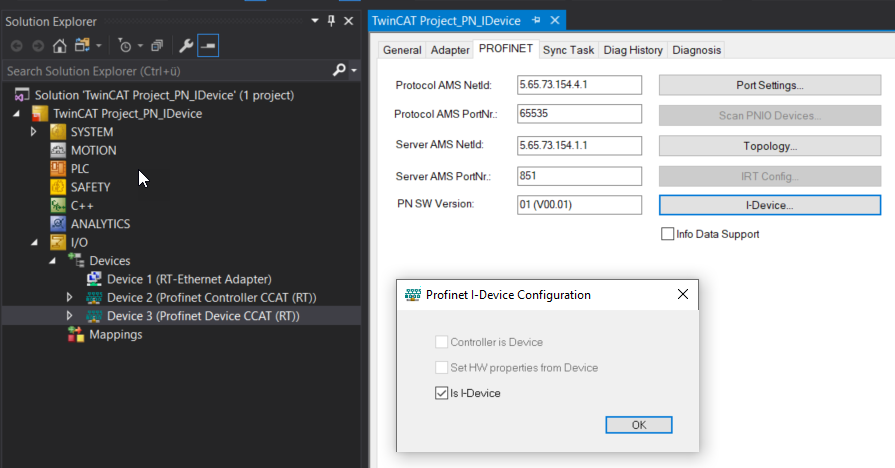Screen dimensions: 895x468
Task: Click the Port Settings... button
Action: [769, 85]
